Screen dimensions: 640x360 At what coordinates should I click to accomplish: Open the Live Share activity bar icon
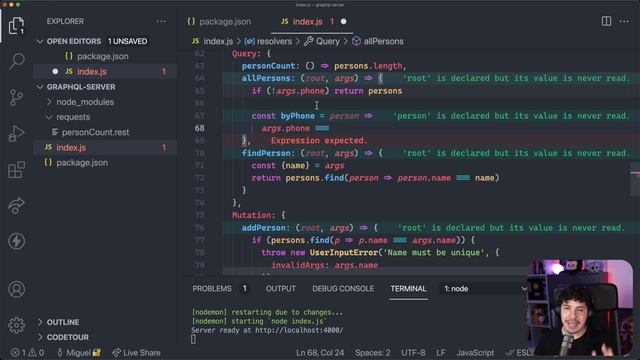pyautogui.click(x=16, y=205)
